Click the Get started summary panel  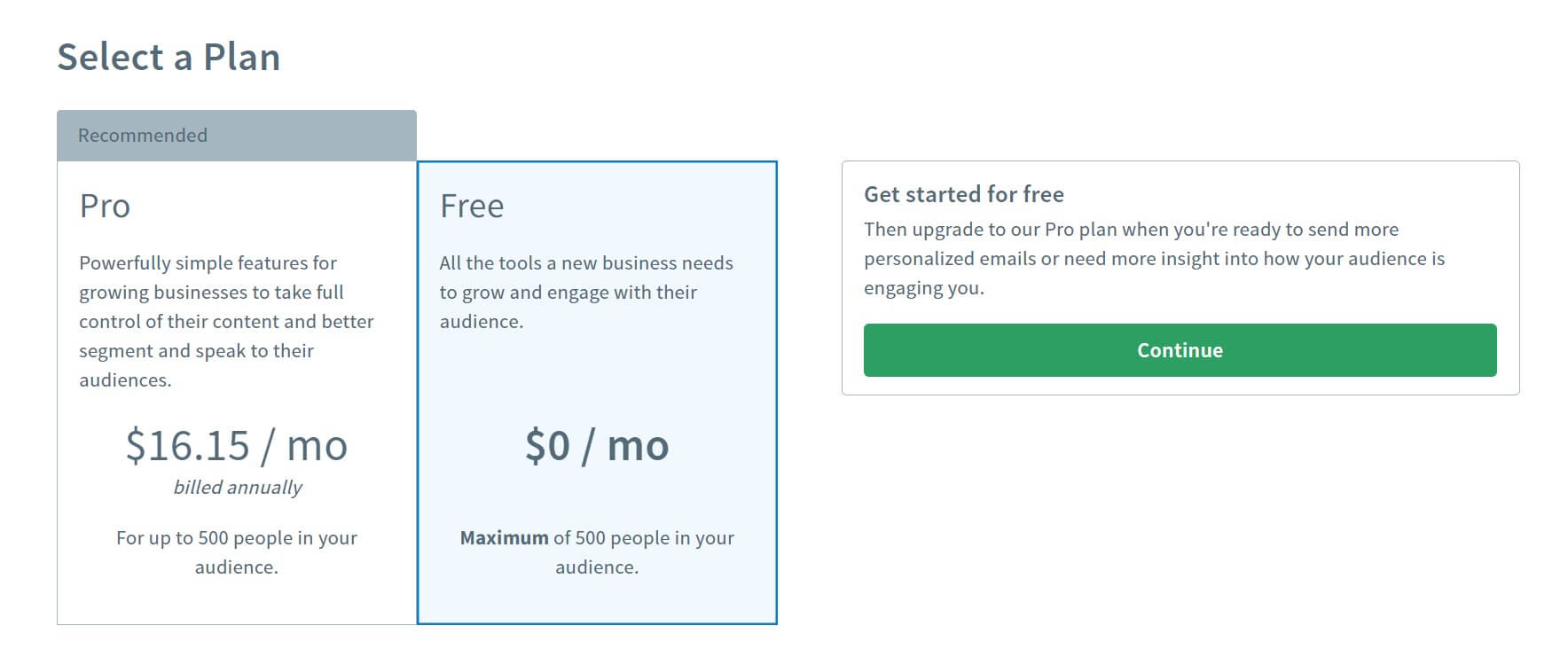pos(1180,278)
